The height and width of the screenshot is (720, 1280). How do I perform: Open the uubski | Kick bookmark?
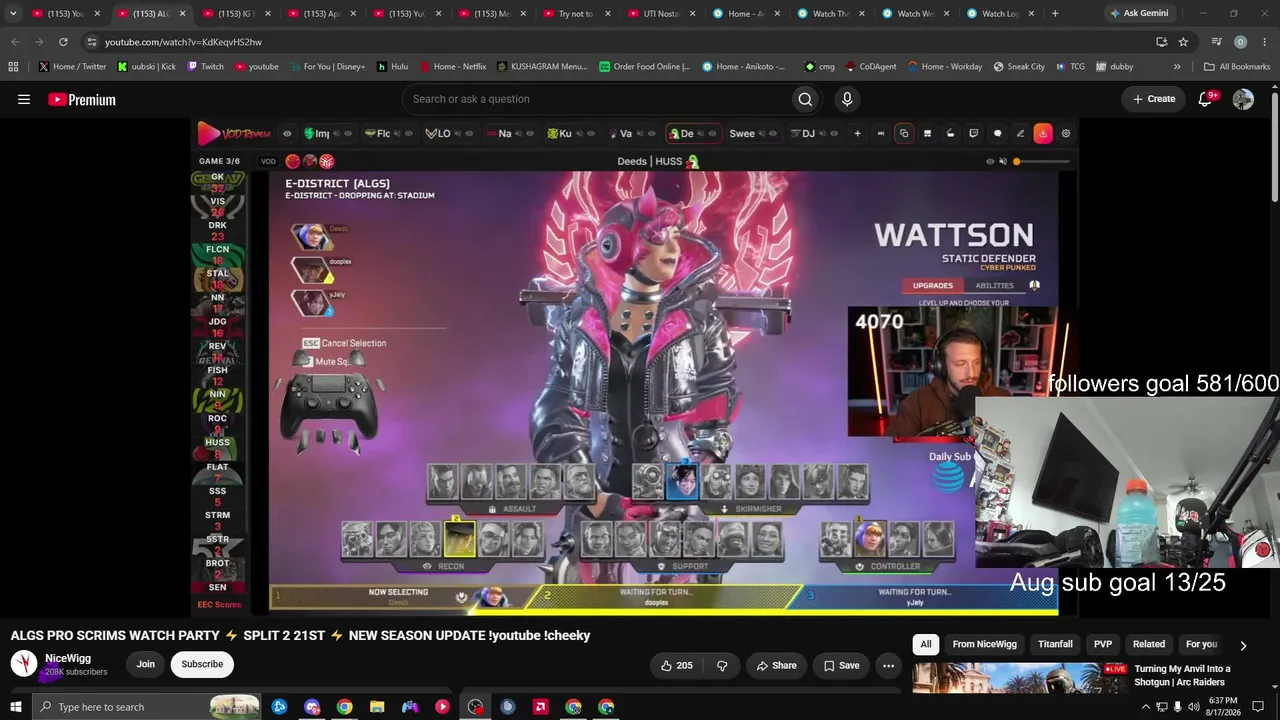[x=146, y=67]
